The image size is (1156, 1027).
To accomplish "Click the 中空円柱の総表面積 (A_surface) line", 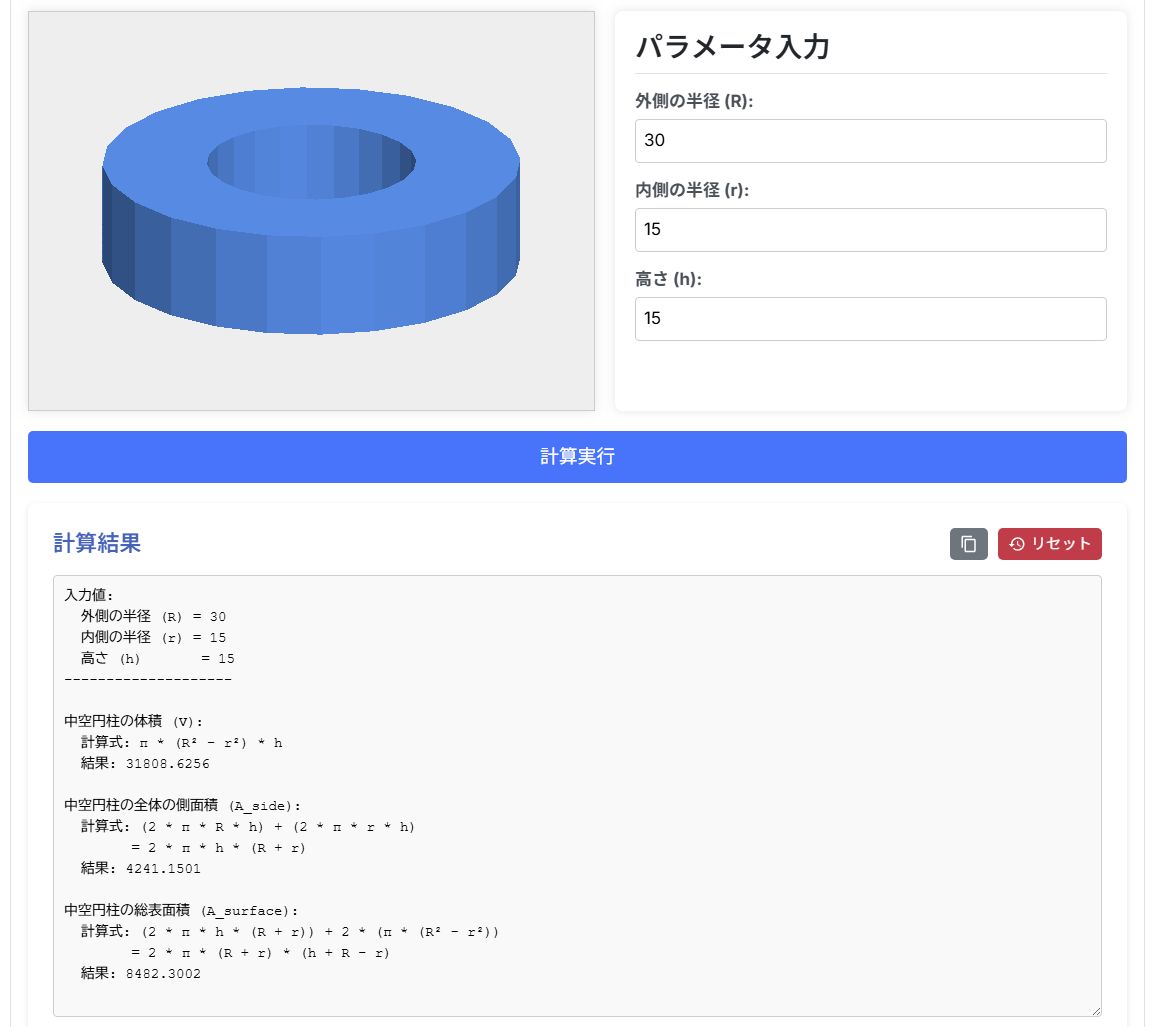I will 181,911.
